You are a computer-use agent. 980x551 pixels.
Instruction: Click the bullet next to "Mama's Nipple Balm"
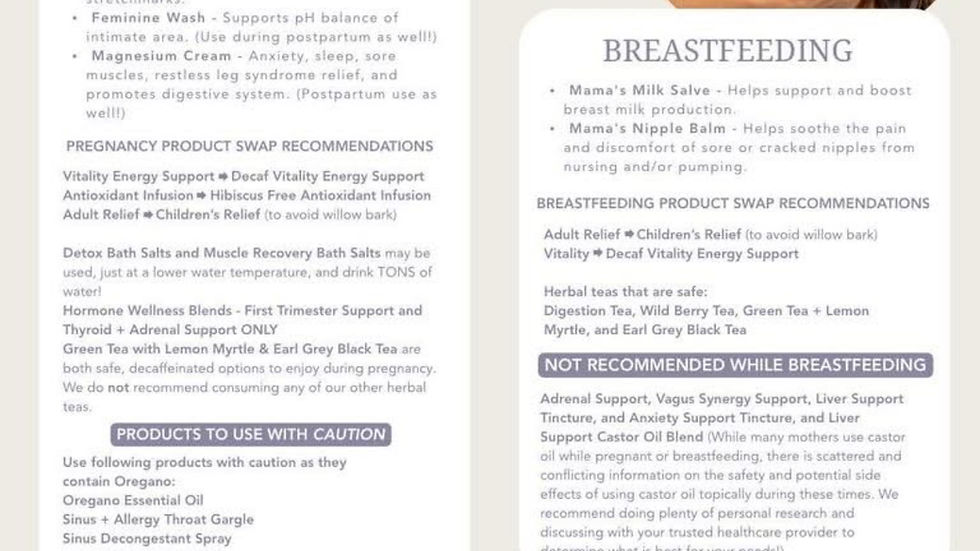(553, 129)
